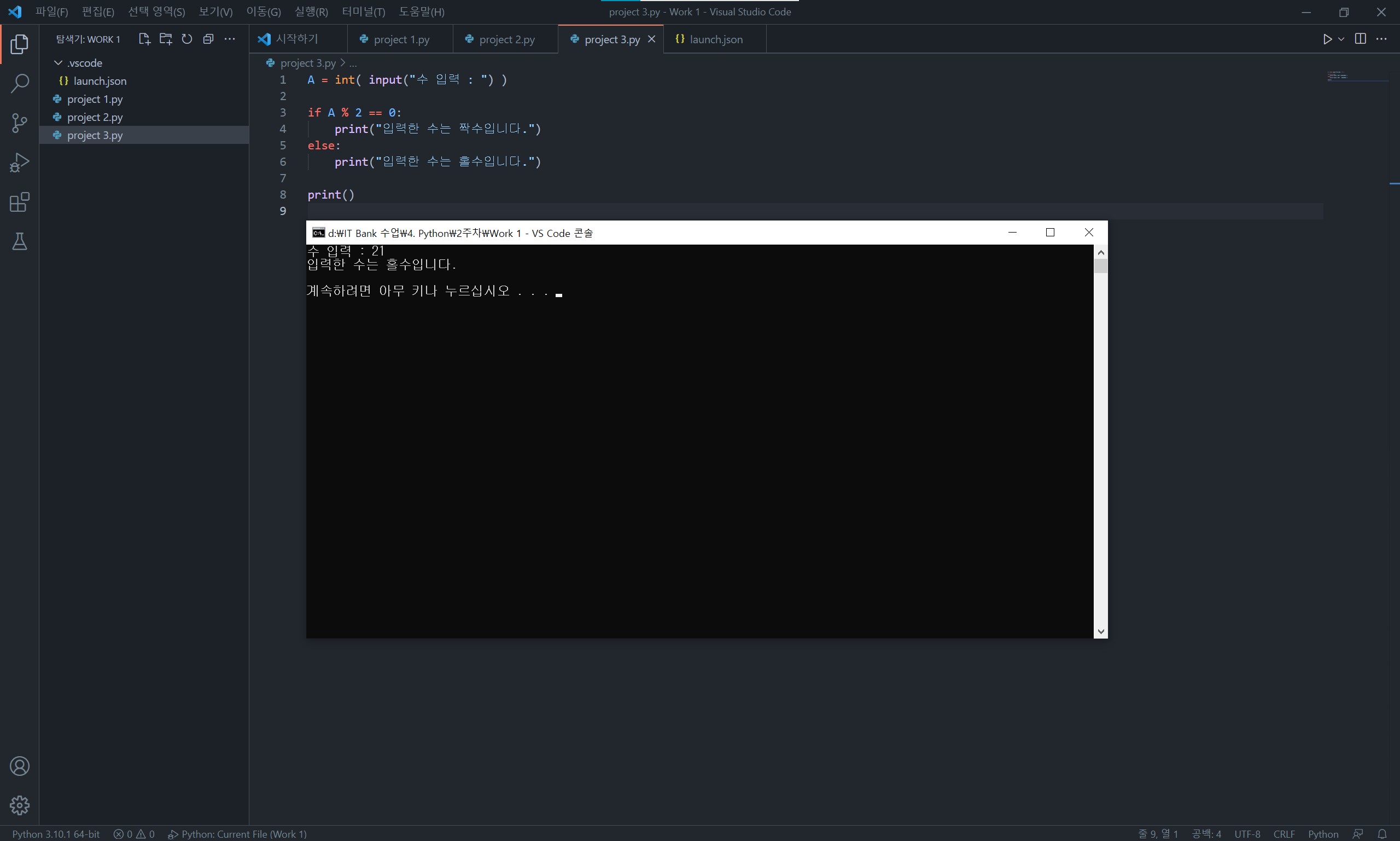Toggle Explorer sidebar via files icon

click(x=19, y=44)
